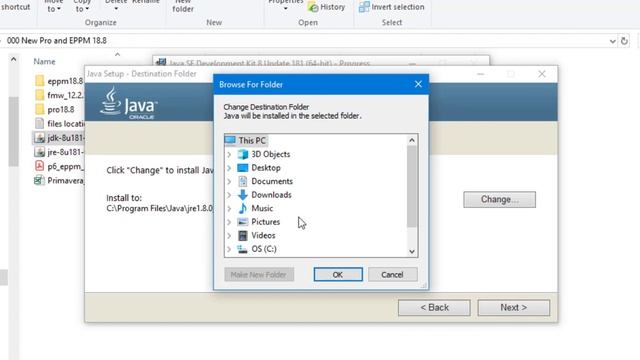Click folder tree scrollbar down arrow

click(x=412, y=251)
